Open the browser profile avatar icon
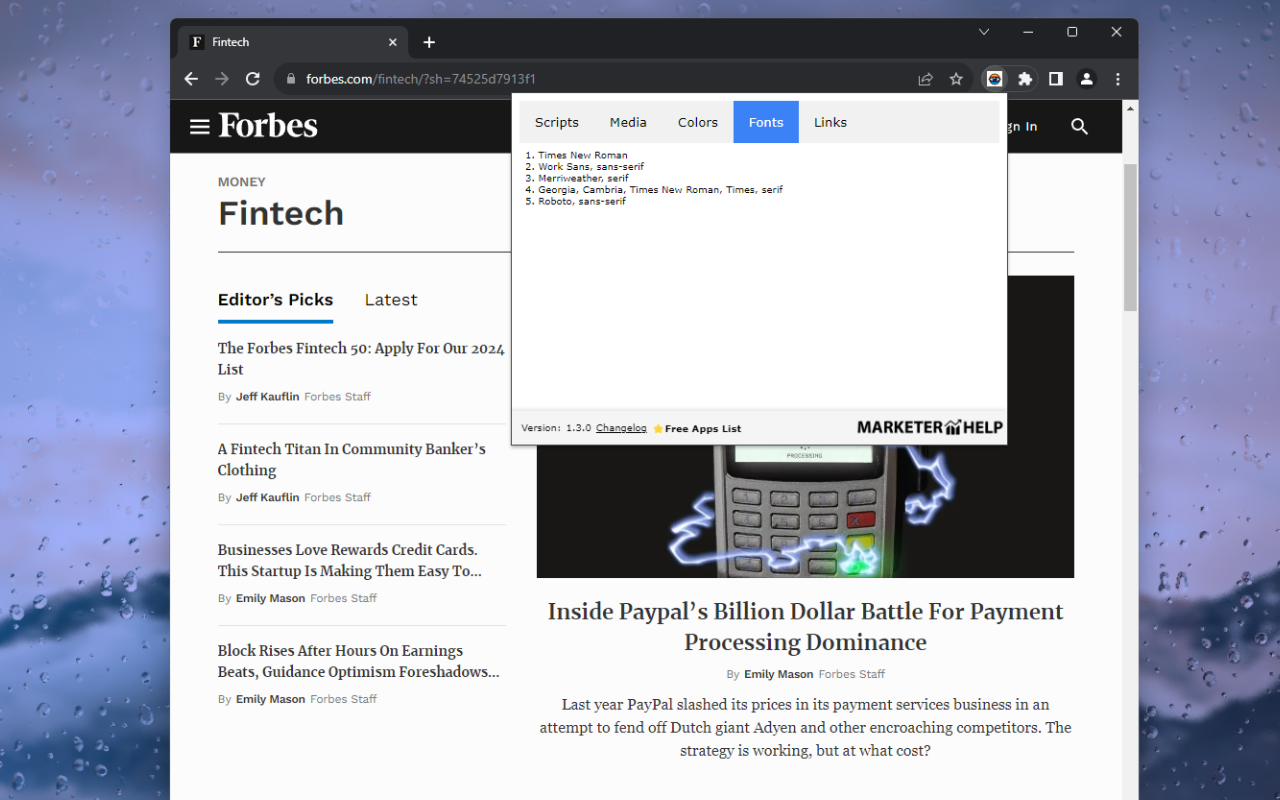1280x800 pixels. pyautogui.click(x=1086, y=78)
